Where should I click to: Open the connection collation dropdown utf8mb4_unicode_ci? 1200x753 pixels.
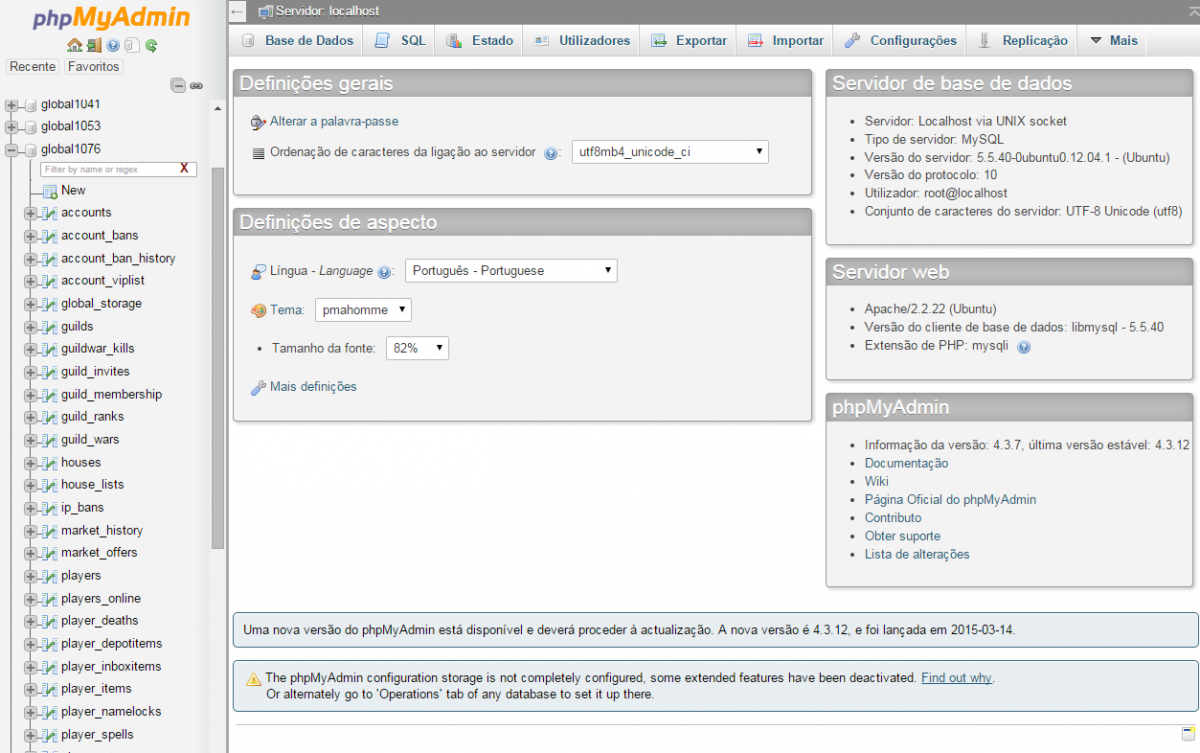click(670, 152)
